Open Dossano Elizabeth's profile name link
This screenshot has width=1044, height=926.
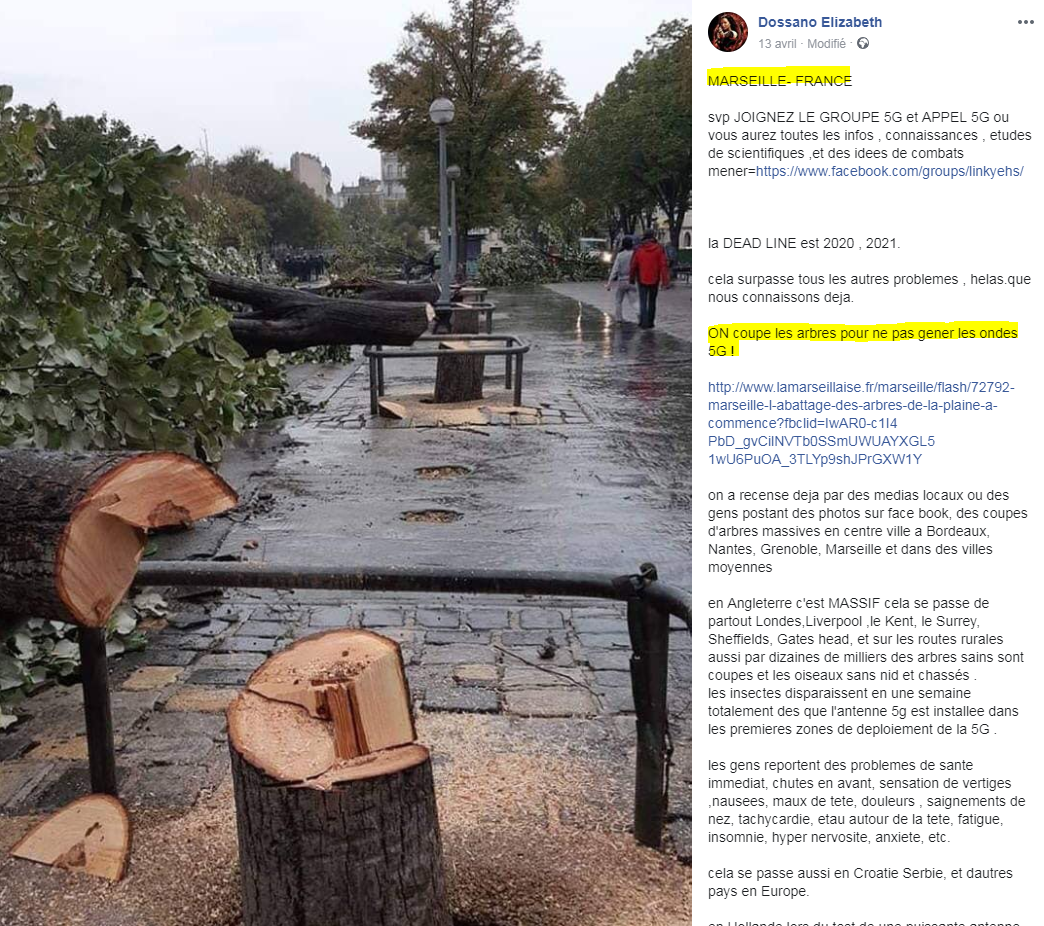click(820, 22)
